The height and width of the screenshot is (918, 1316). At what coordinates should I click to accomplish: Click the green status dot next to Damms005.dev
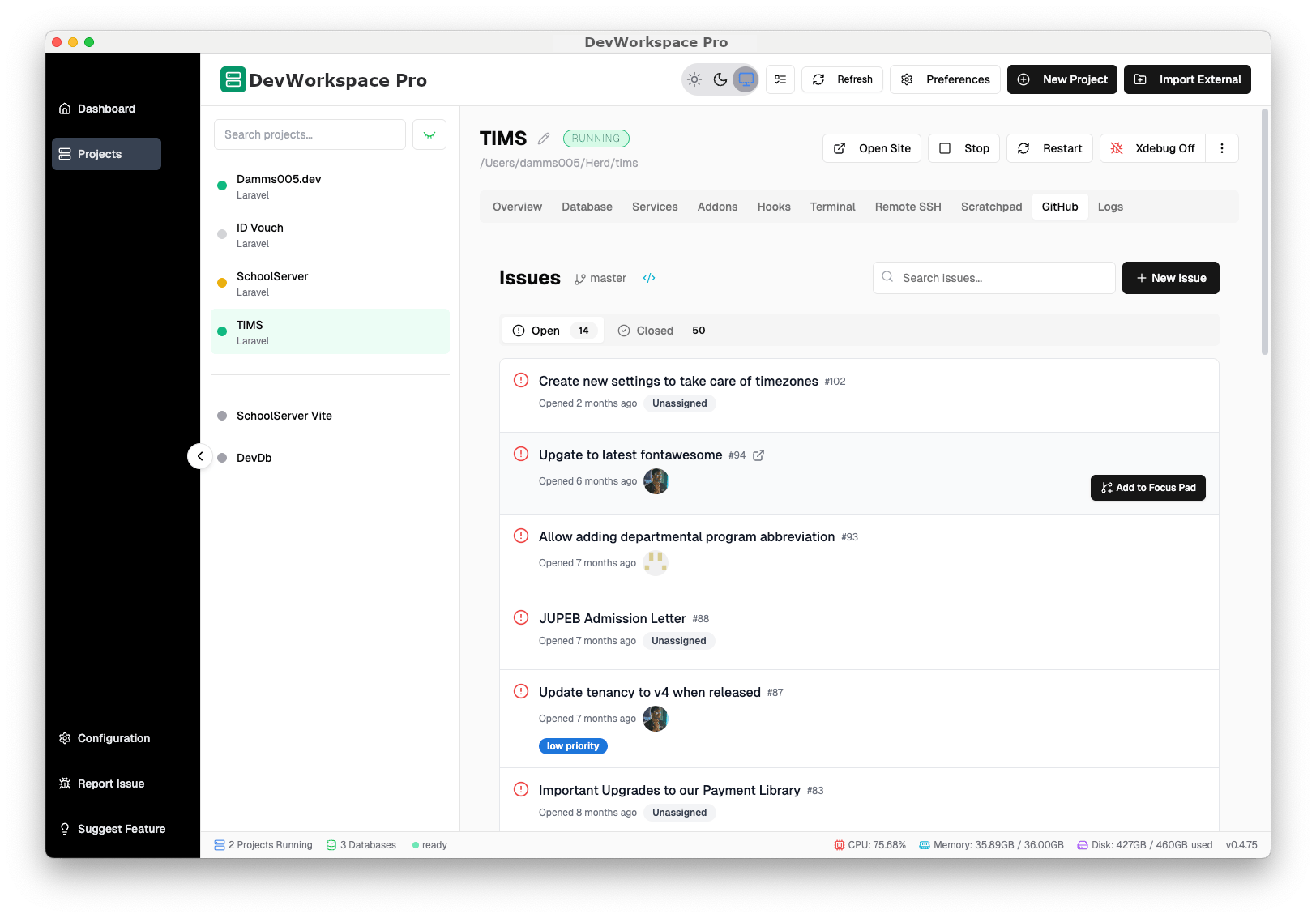221,186
